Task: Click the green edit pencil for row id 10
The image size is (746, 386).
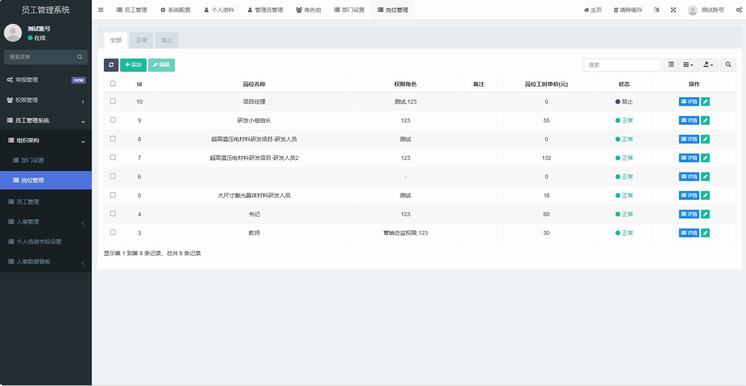Action: (706, 101)
